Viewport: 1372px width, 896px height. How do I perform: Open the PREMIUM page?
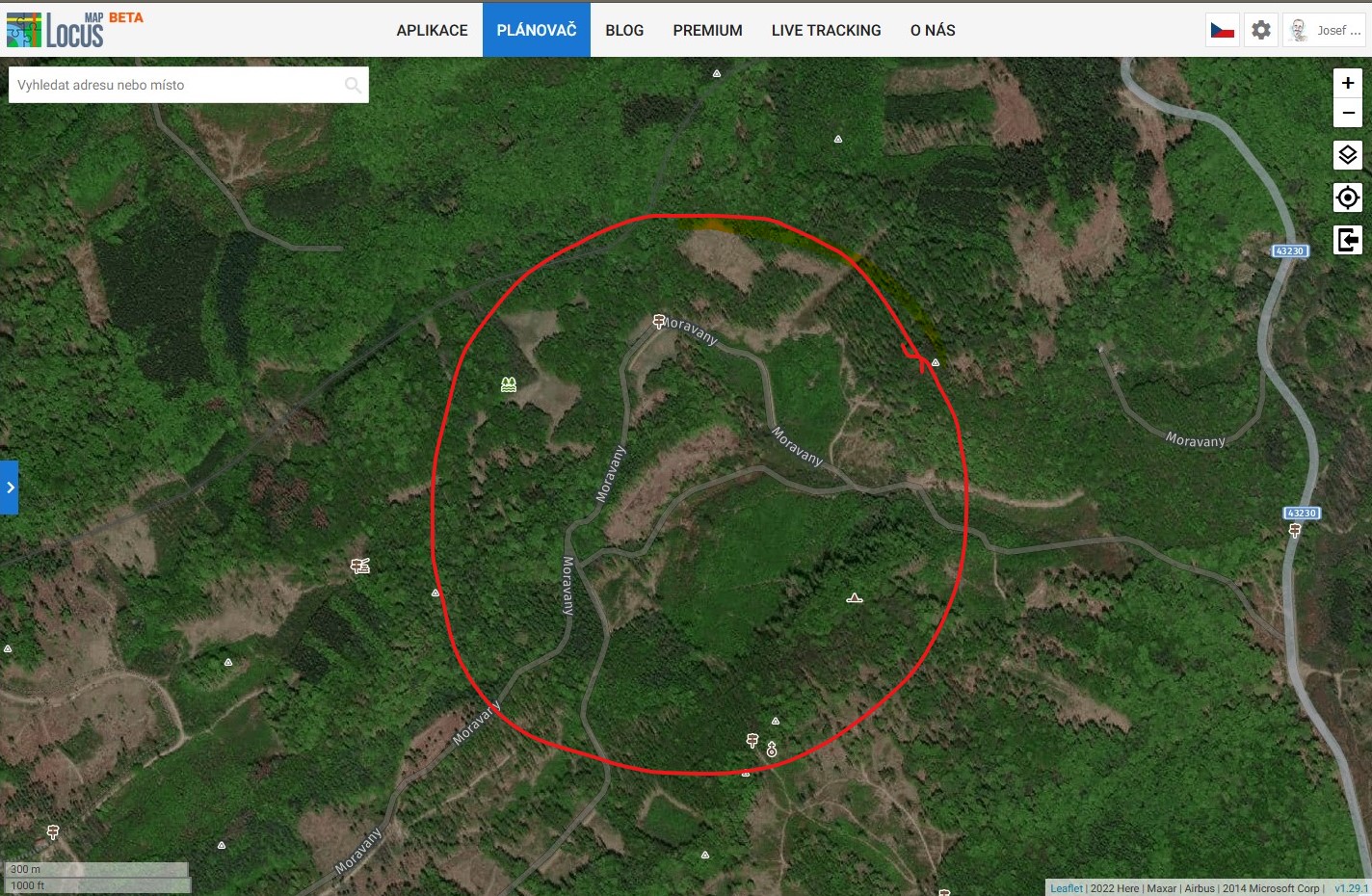pyautogui.click(x=707, y=31)
